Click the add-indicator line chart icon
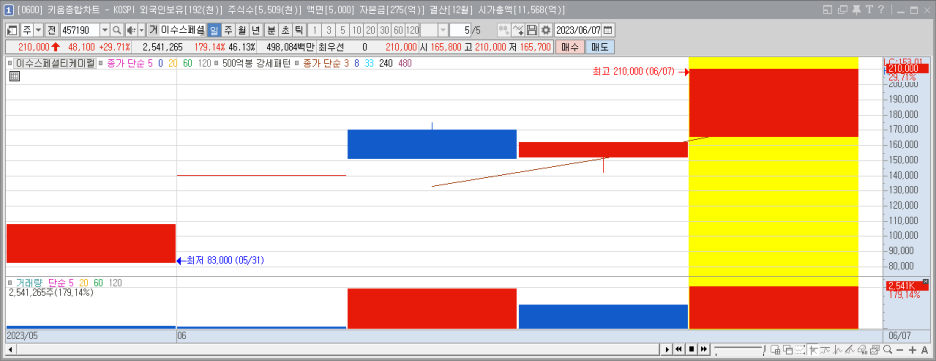Viewport: 936px width, 361px height. (x=518, y=30)
